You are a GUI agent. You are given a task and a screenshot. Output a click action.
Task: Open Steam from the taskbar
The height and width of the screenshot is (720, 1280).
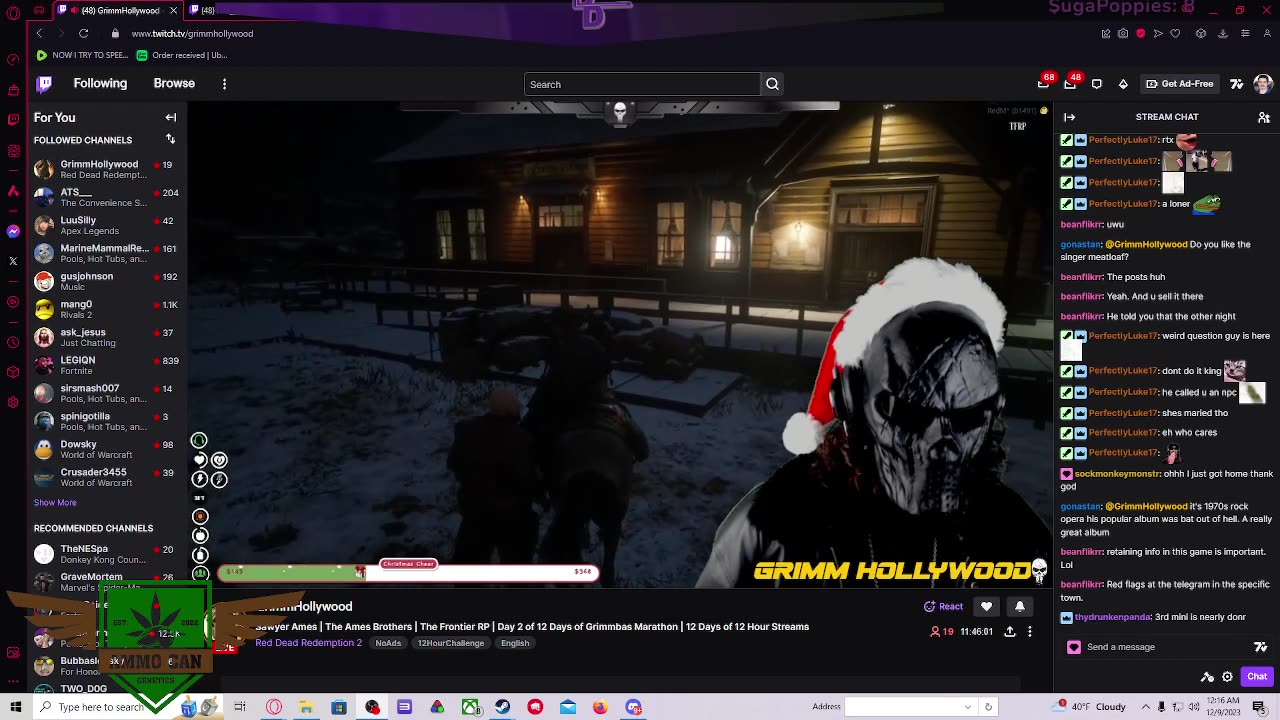point(502,707)
